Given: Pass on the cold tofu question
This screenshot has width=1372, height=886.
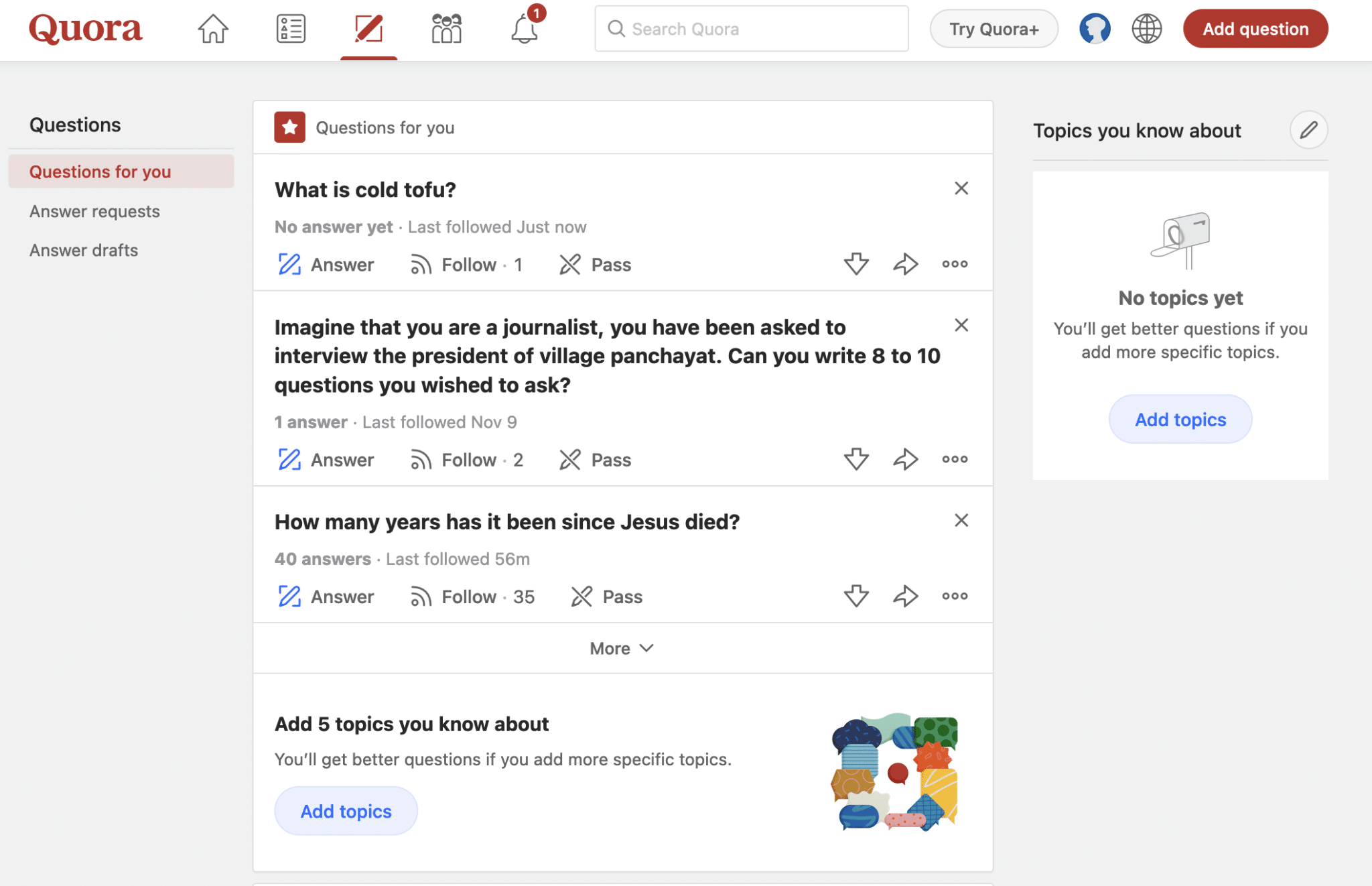Looking at the screenshot, I should (x=595, y=265).
